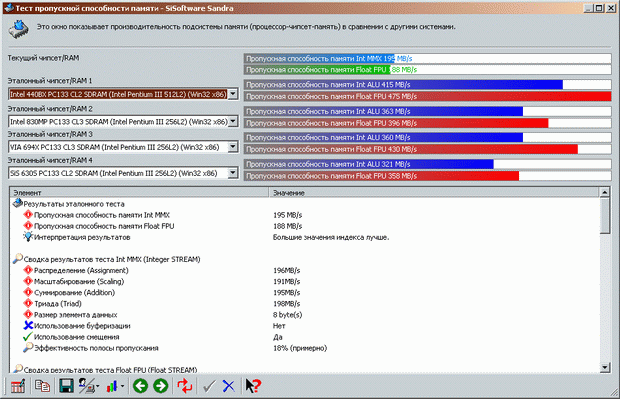Click the Float FPU 396 MB/s red bar
Screen dimensions: 620x399
[x=396, y=123]
